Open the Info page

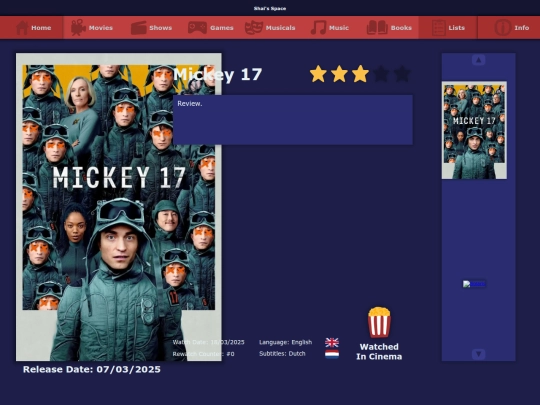(x=509, y=28)
